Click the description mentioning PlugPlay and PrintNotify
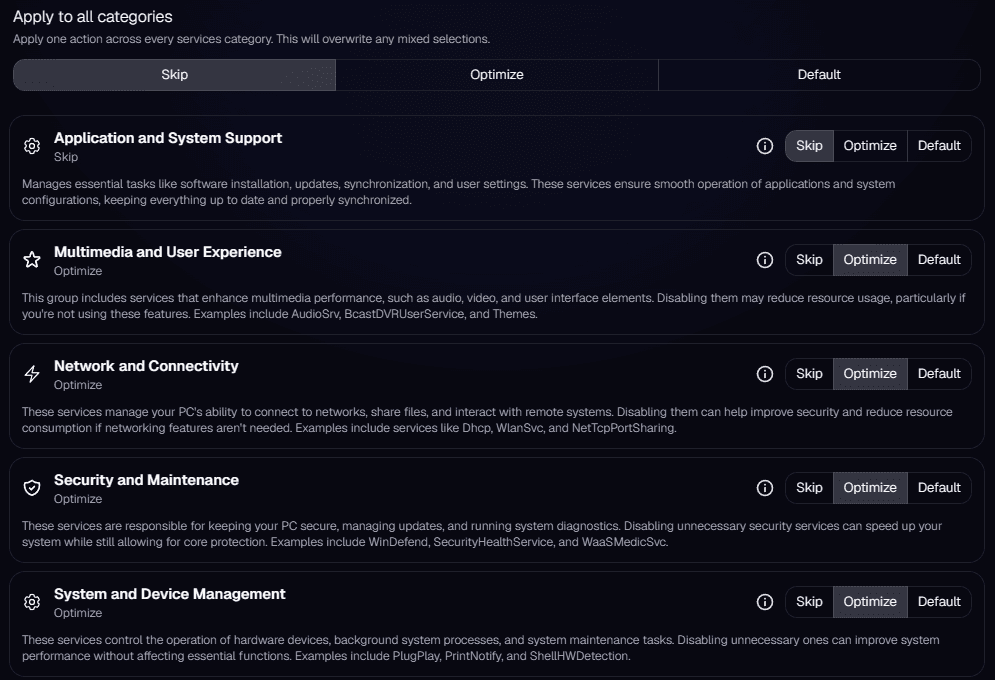 coord(481,648)
